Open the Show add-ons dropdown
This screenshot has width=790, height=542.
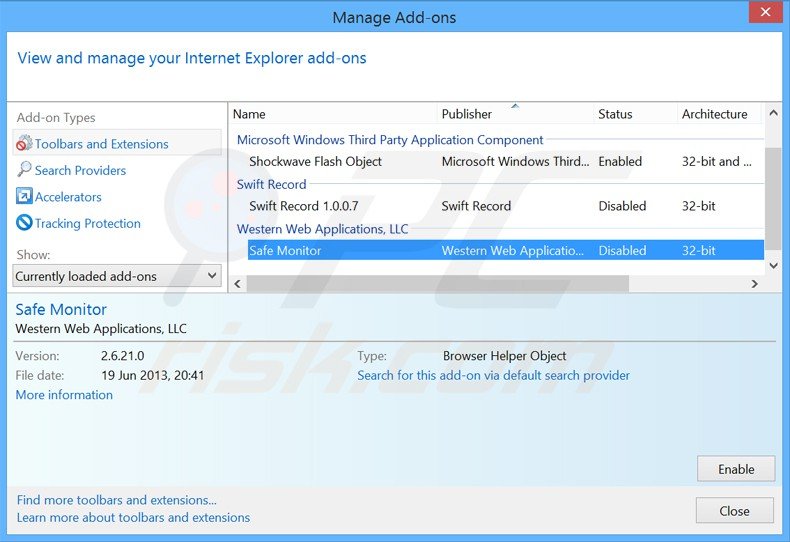point(117,276)
